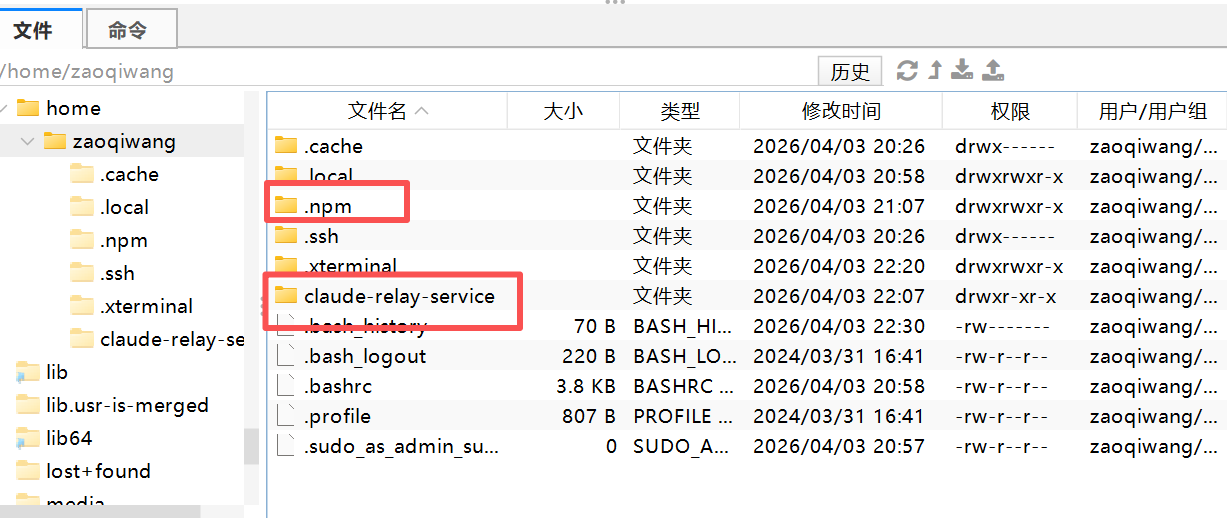Switch to the 命令 tab
Screen dimensions: 1227x518
(128, 31)
